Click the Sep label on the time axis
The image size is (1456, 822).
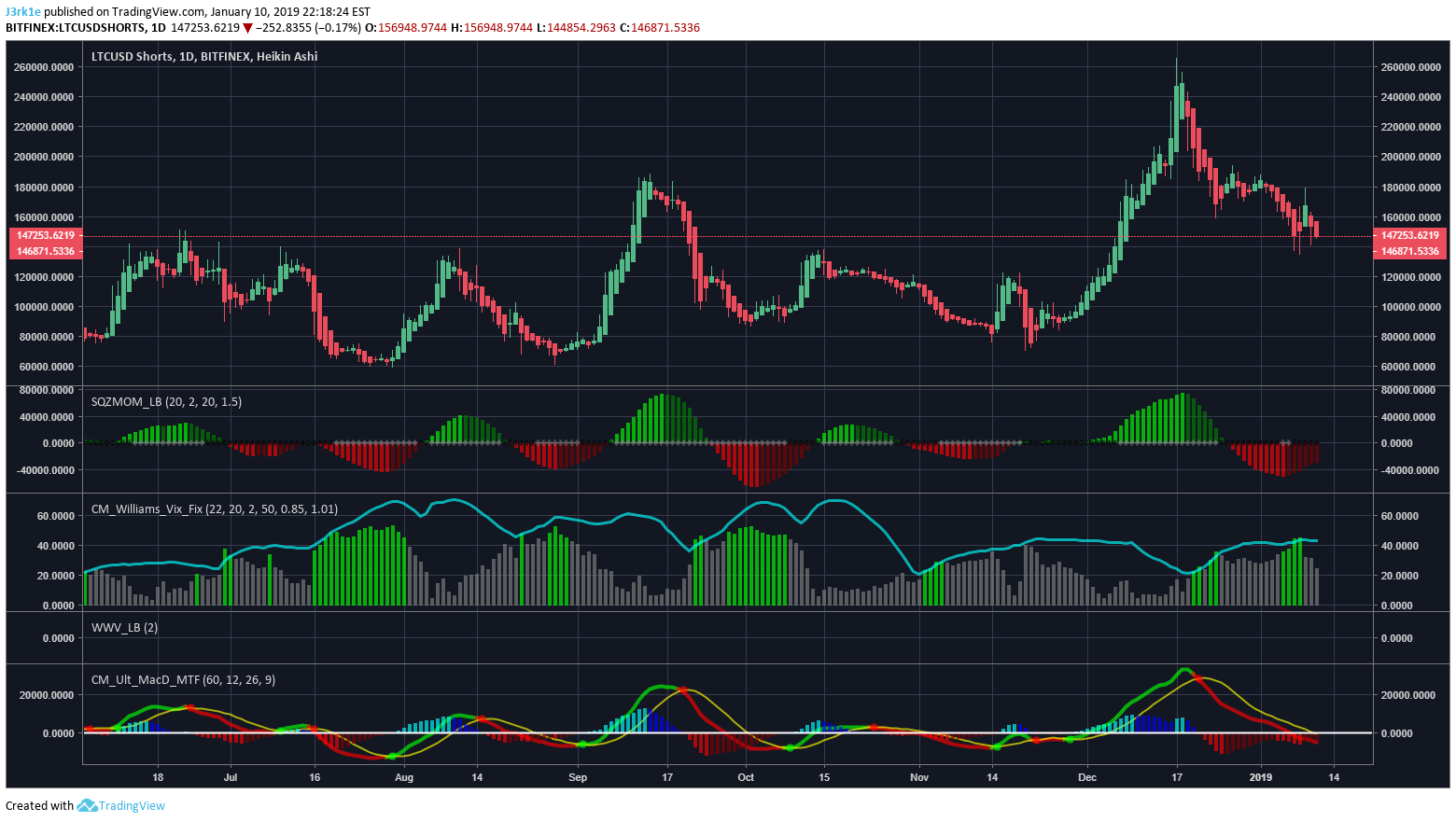(578, 777)
